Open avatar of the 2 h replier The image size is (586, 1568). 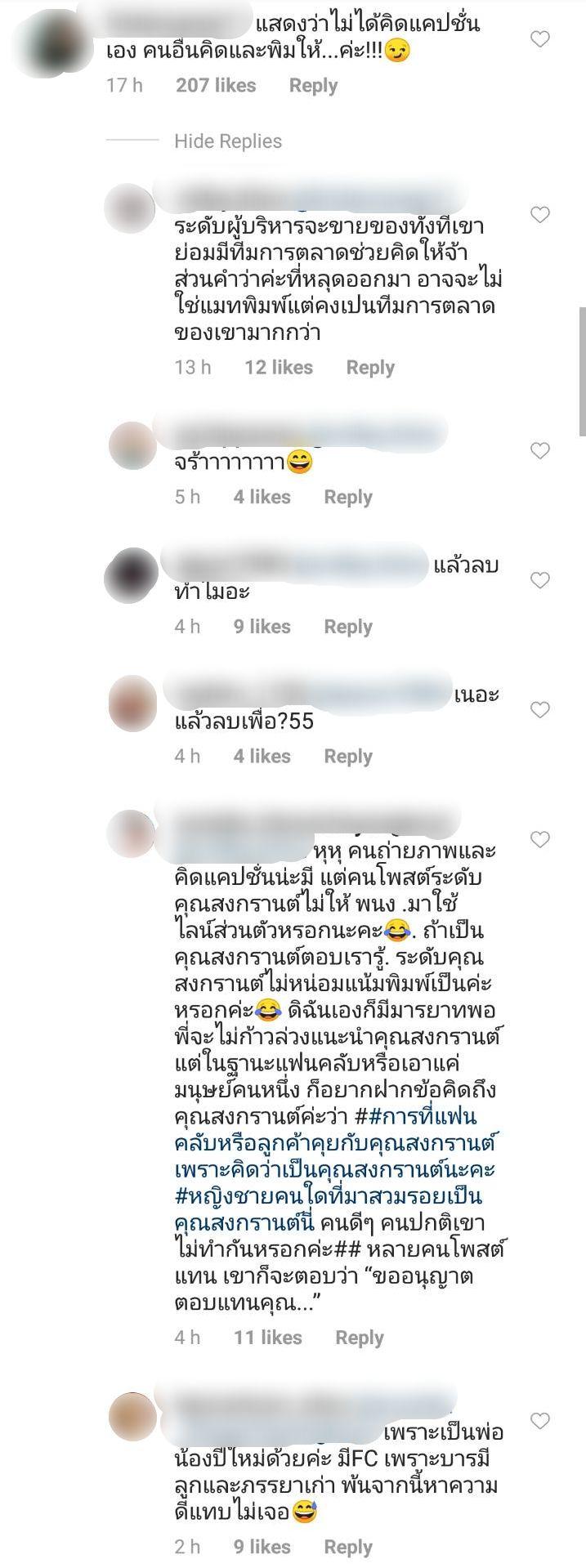(132, 1418)
